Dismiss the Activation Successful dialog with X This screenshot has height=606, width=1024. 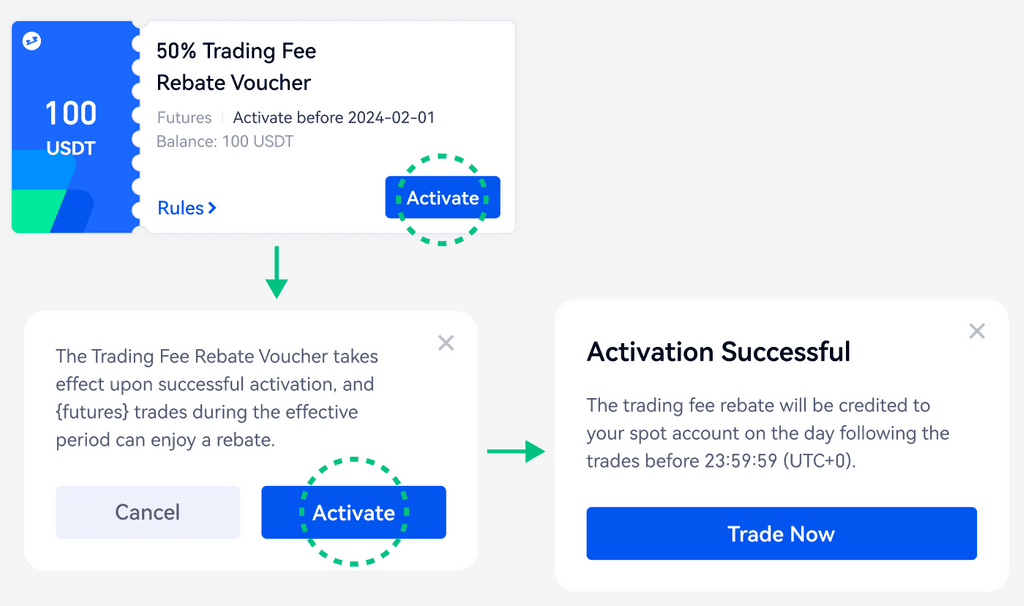click(977, 331)
